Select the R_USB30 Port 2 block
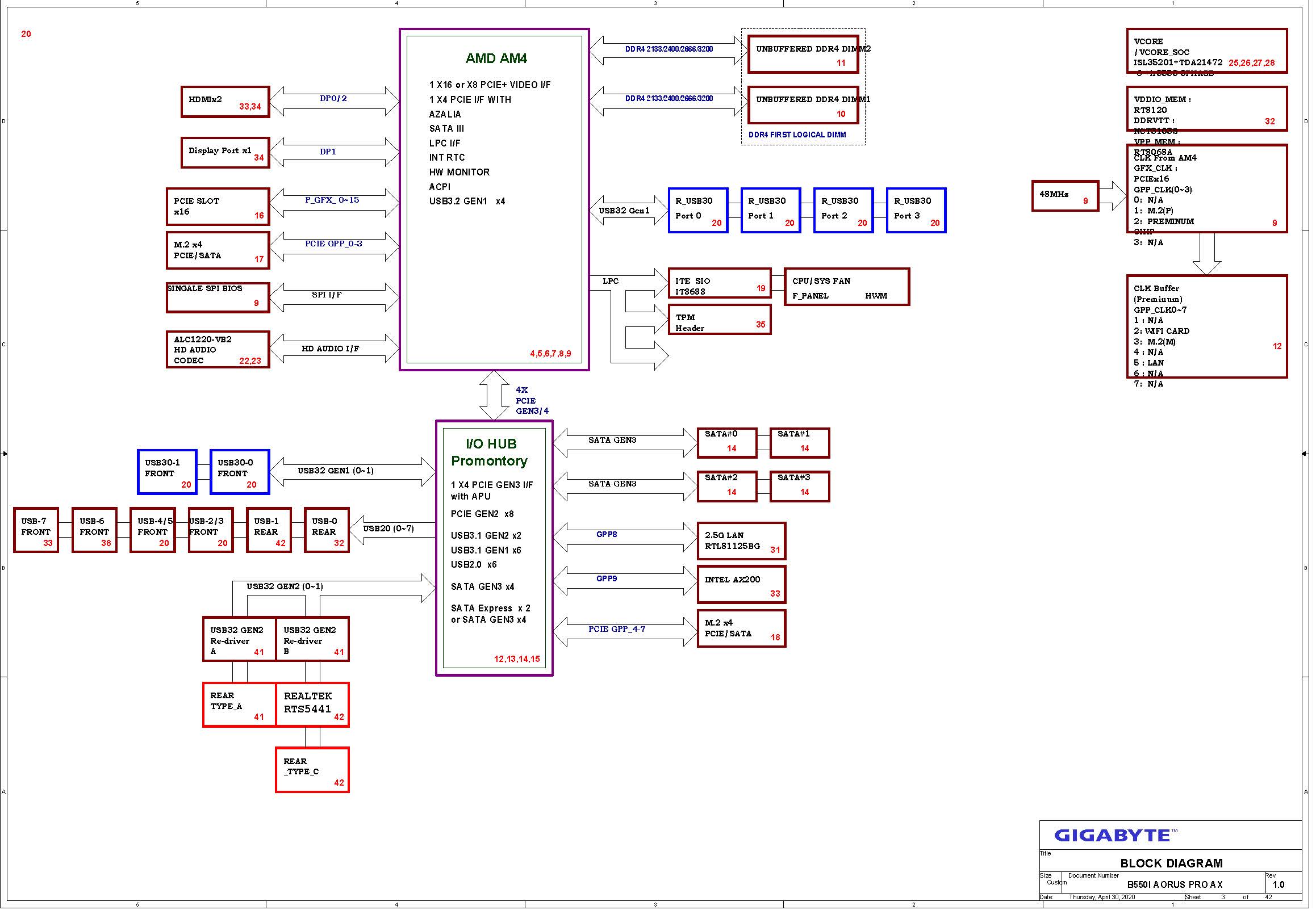 click(843, 211)
